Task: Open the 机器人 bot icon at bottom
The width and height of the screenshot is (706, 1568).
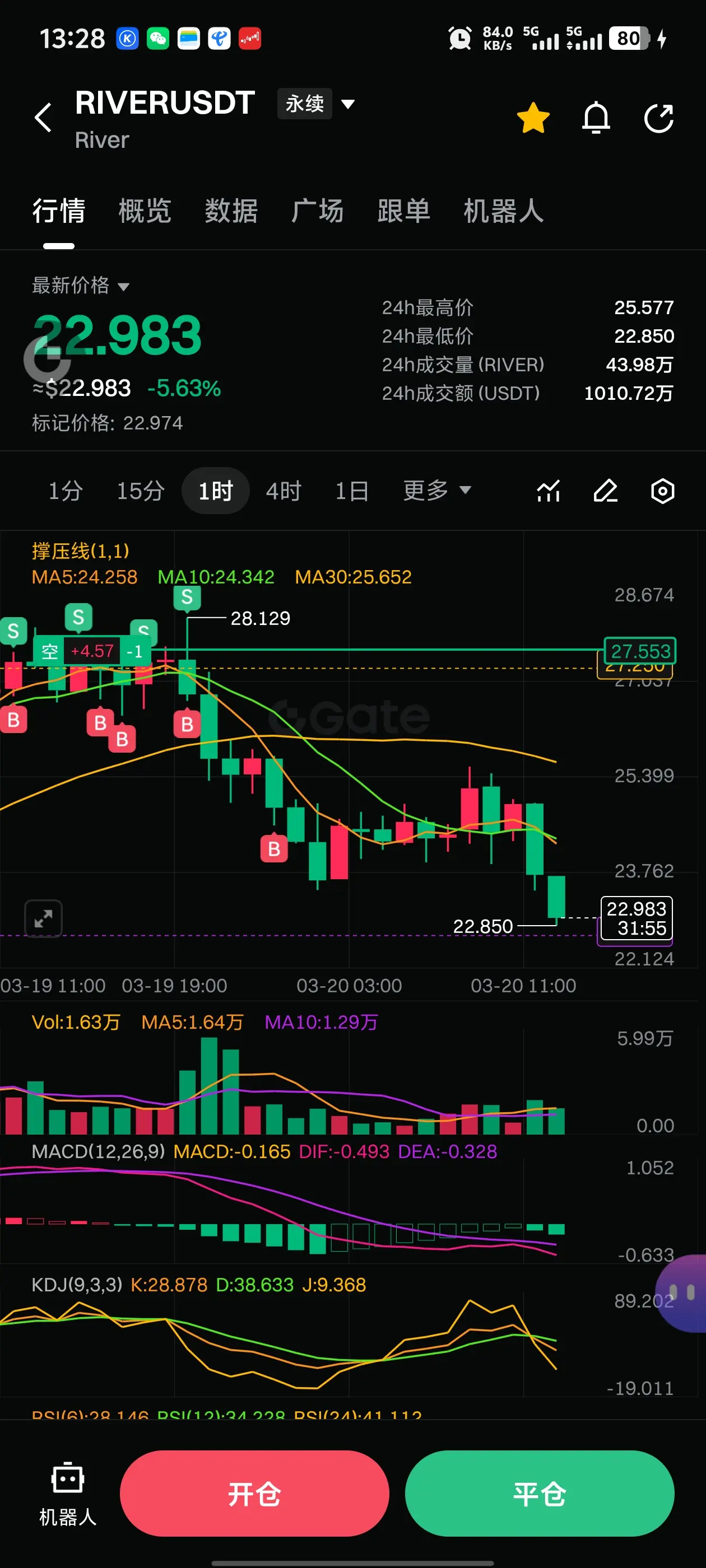Action: click(x=68, y=1493)
